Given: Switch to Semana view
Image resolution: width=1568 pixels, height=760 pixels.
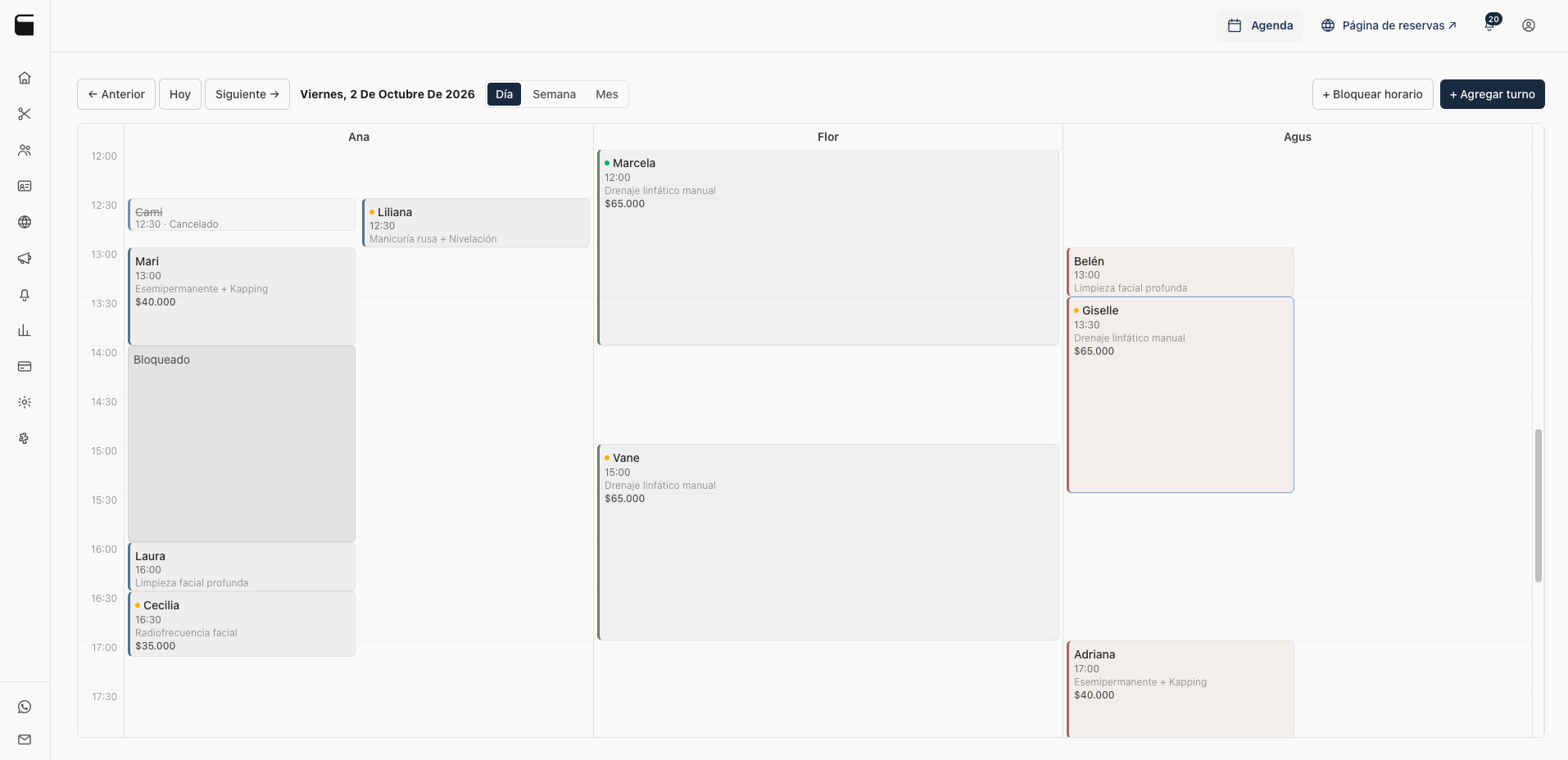Looking at the screenshot, I should pos(554,94).
